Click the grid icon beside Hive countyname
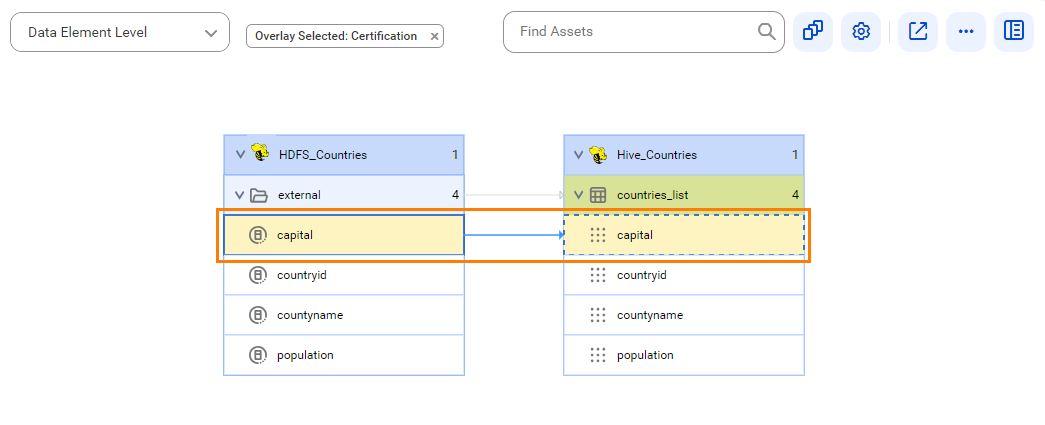Image resolution: width=1045 pixels, height=425 pixels. 598,314
